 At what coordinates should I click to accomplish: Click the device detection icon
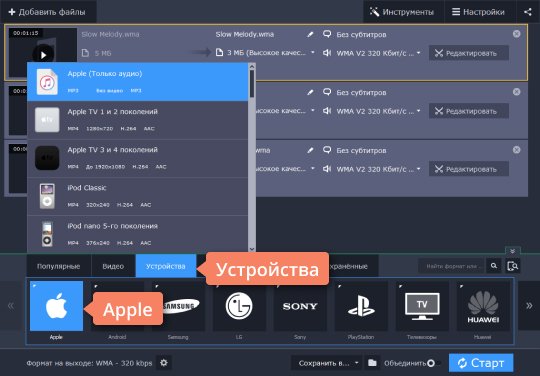coord(512,266)
